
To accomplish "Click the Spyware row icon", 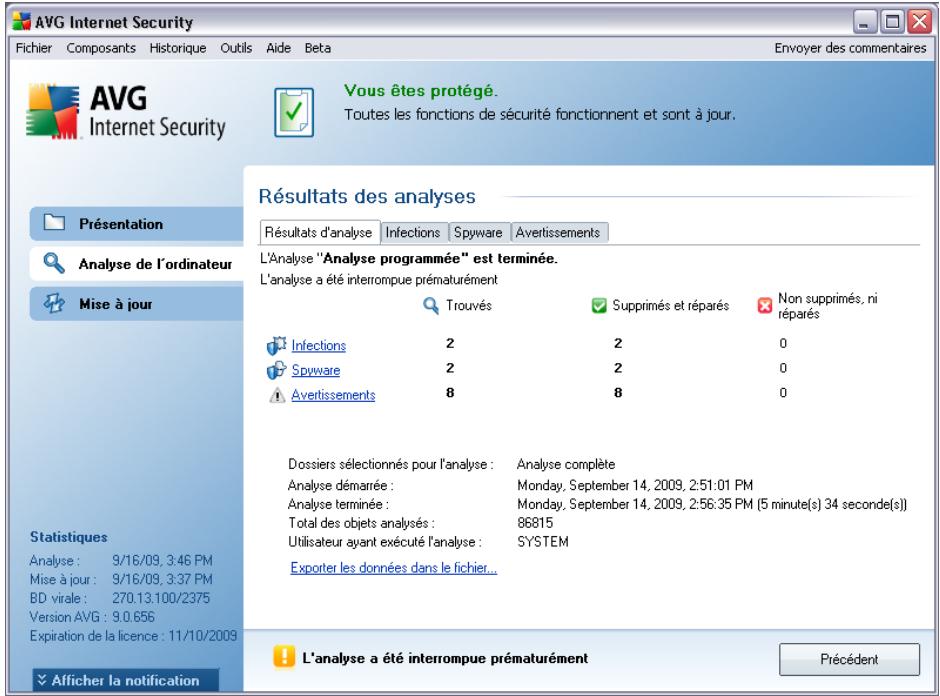I will point(276,370).
